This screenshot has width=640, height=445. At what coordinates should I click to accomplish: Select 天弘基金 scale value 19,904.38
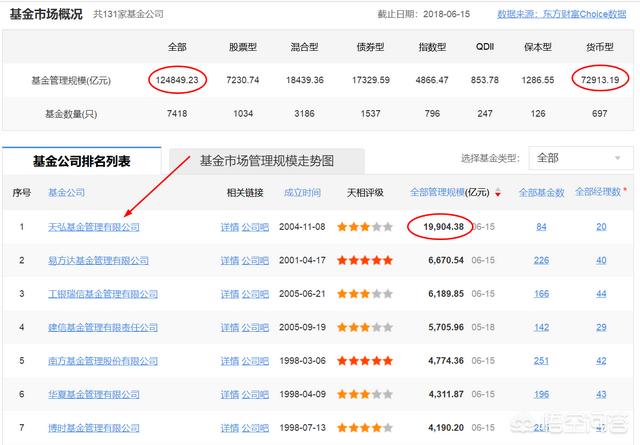[443, 227]
